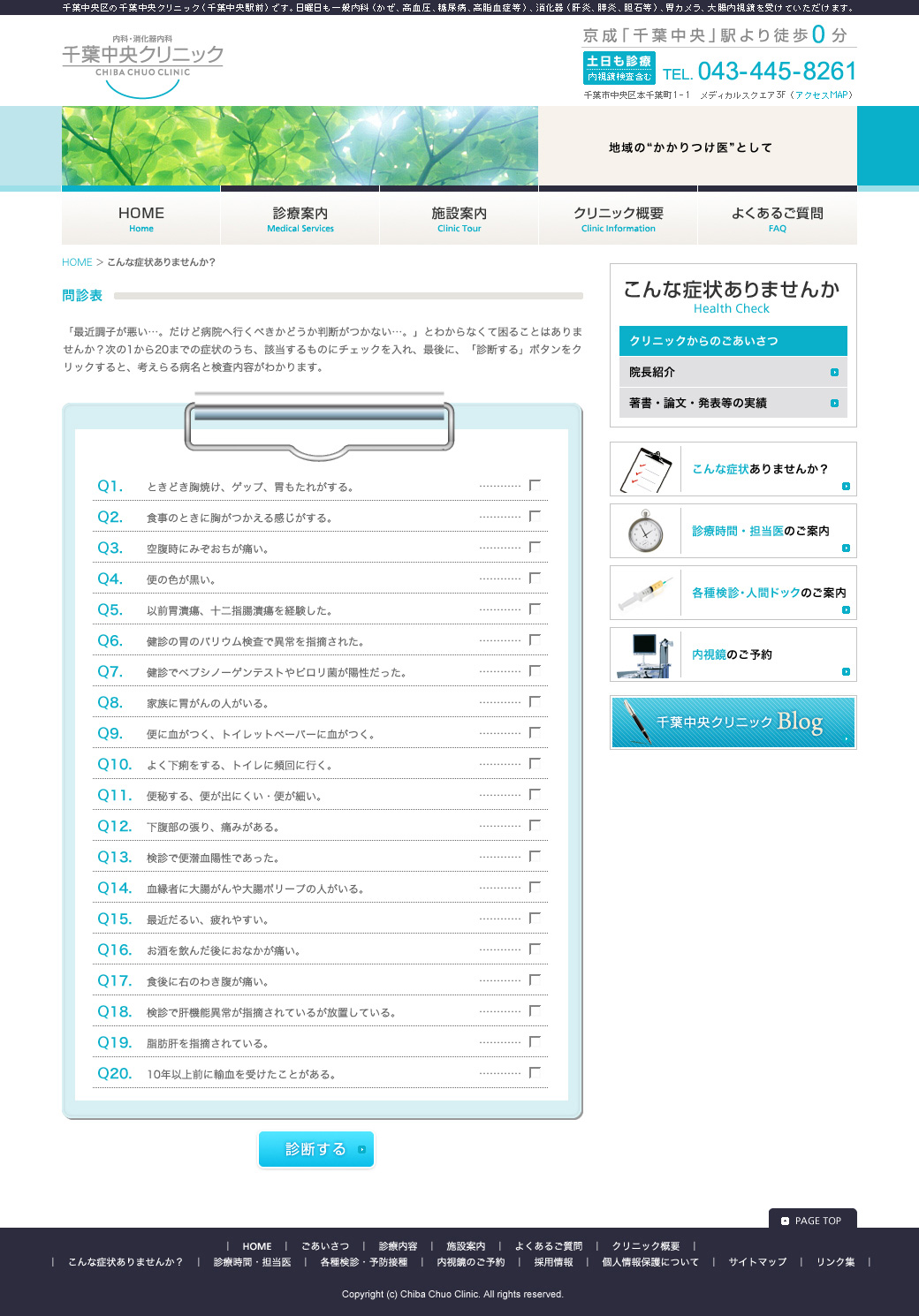Screen dimensions: 919x1316
Task: Click footer 採用情報 link
Action: [x=553, y=1262]
